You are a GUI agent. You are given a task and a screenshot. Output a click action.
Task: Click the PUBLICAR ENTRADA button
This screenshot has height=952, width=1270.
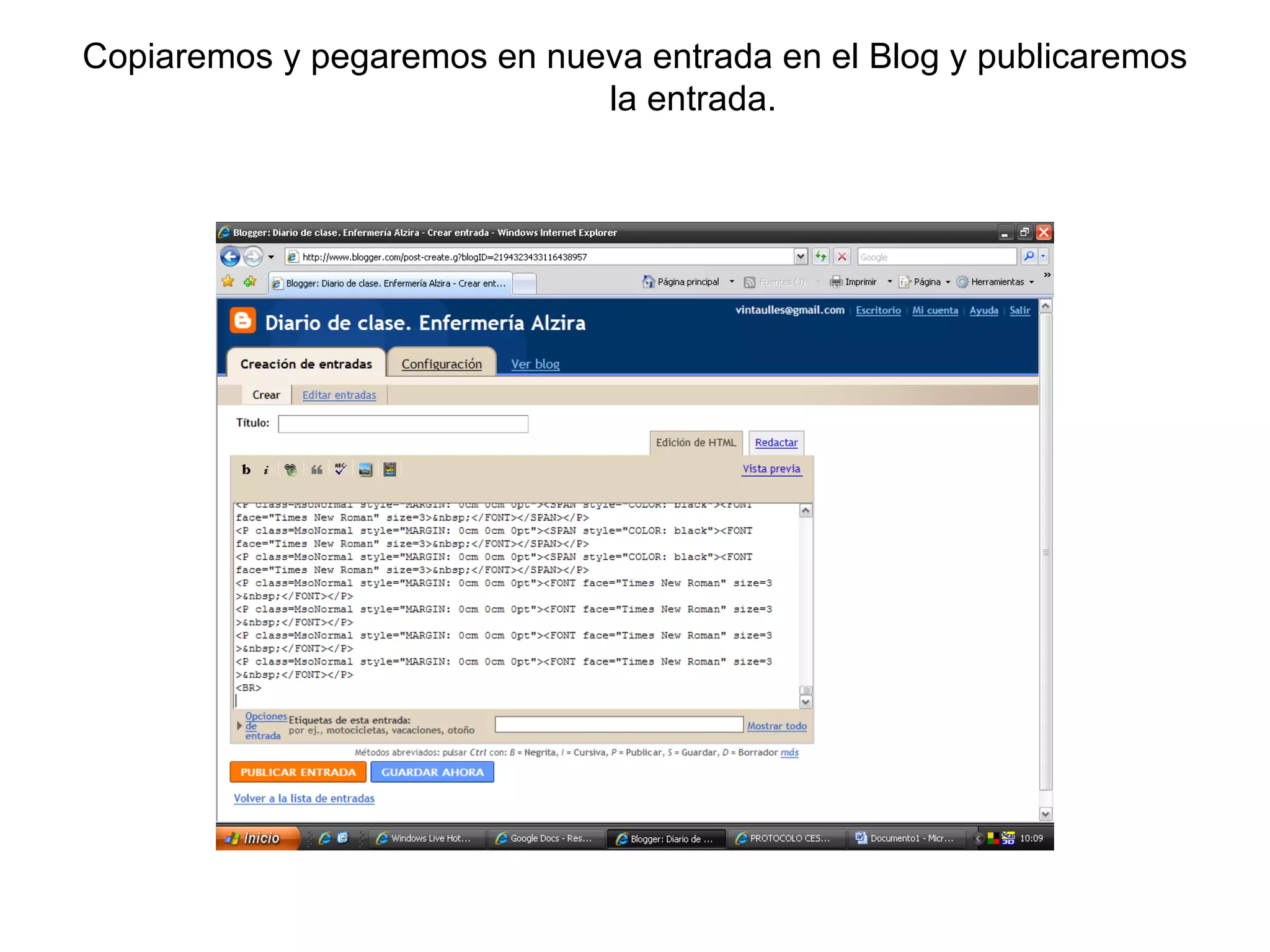(x=298, y=772)
